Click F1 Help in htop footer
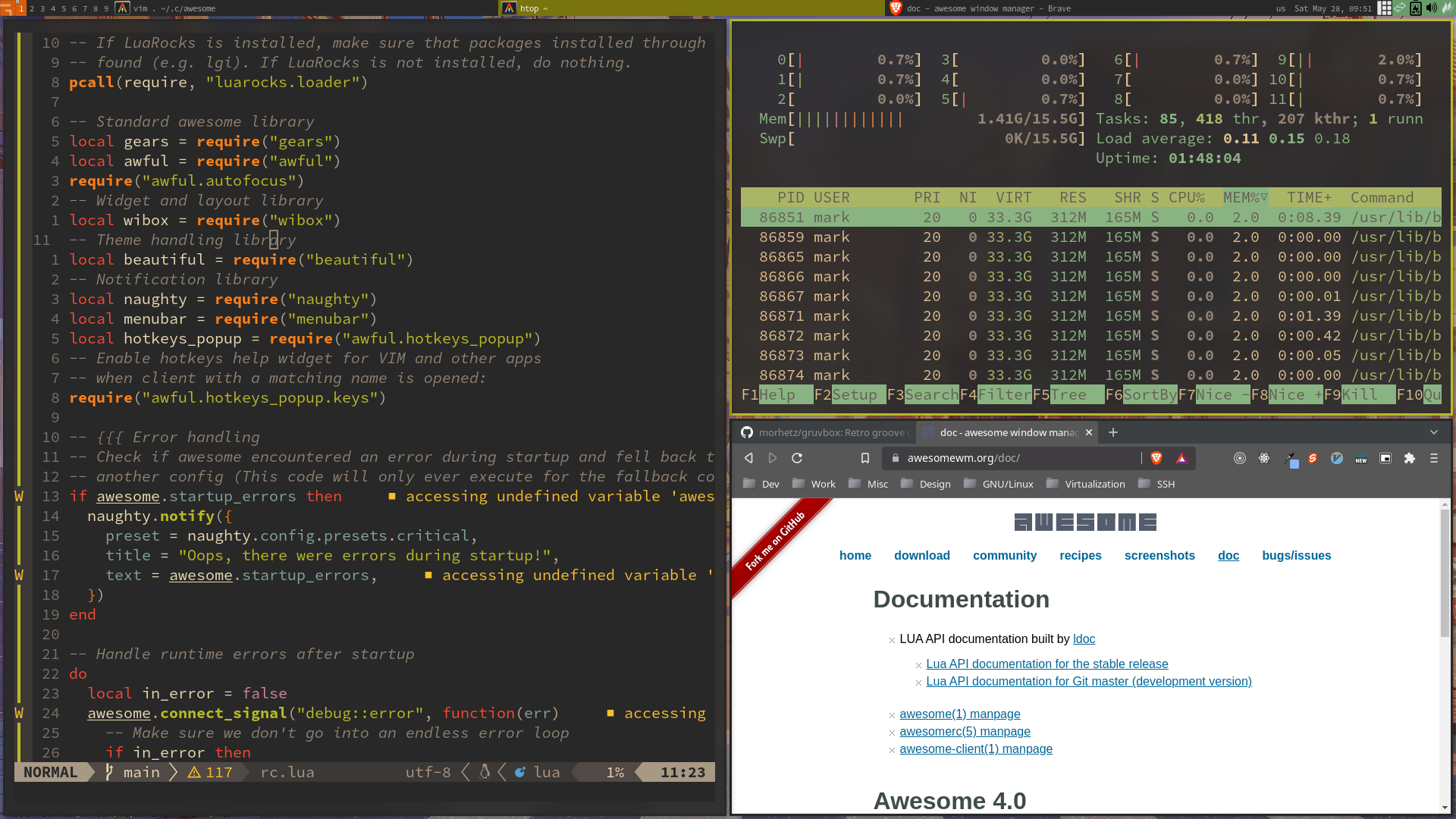Viewport: 1456px width, 819px height. [x=777, y=394]
